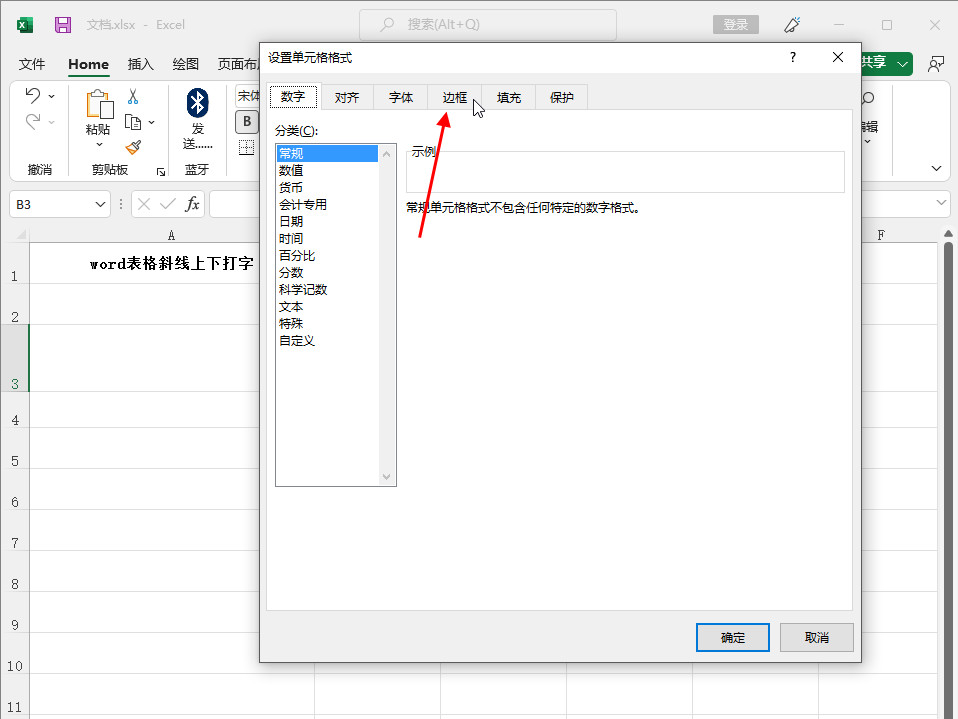Click the category list scroll-down arrow
Screen dimensions: 958x719
pyautogui.click(x=386, y=476)
